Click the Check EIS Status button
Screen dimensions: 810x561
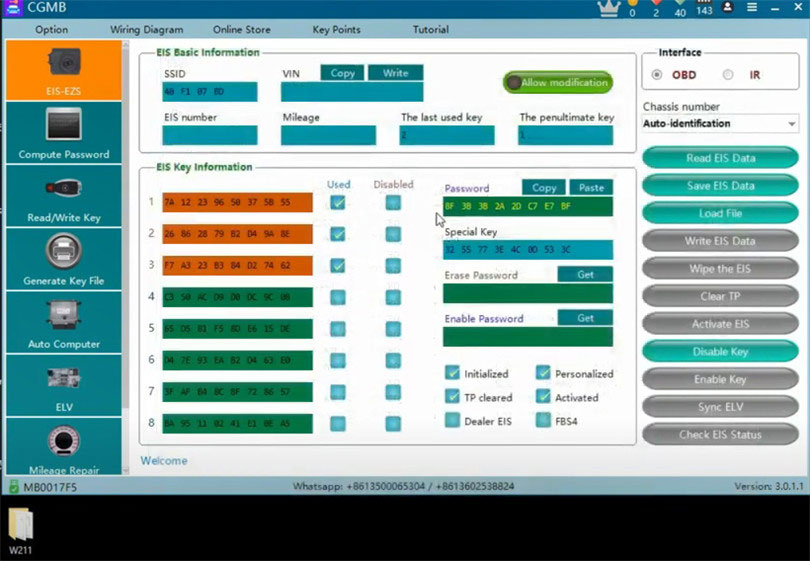[720, 435]
